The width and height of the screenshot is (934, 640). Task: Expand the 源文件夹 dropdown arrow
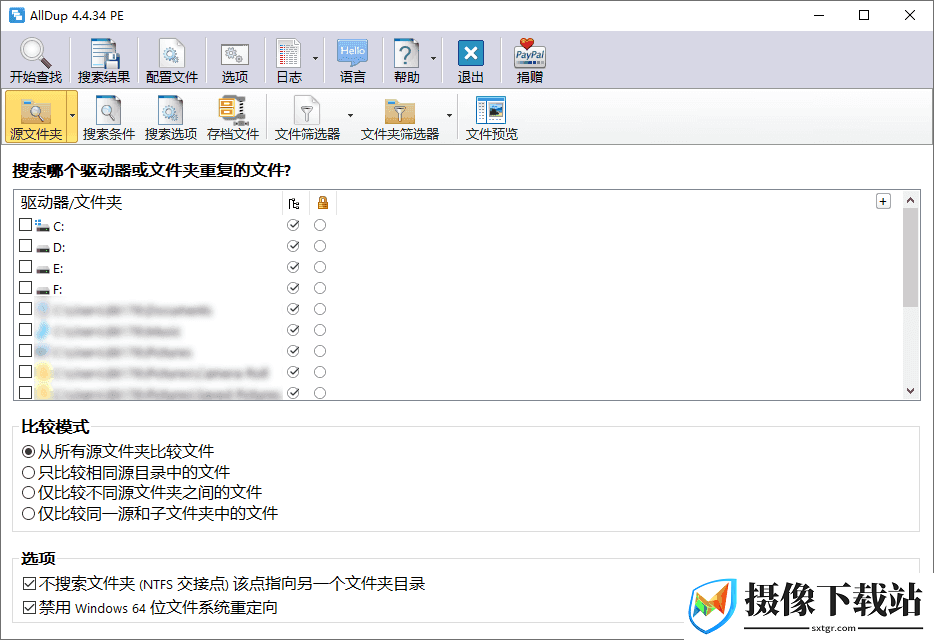pyautogui.click(x=72, y=116)
